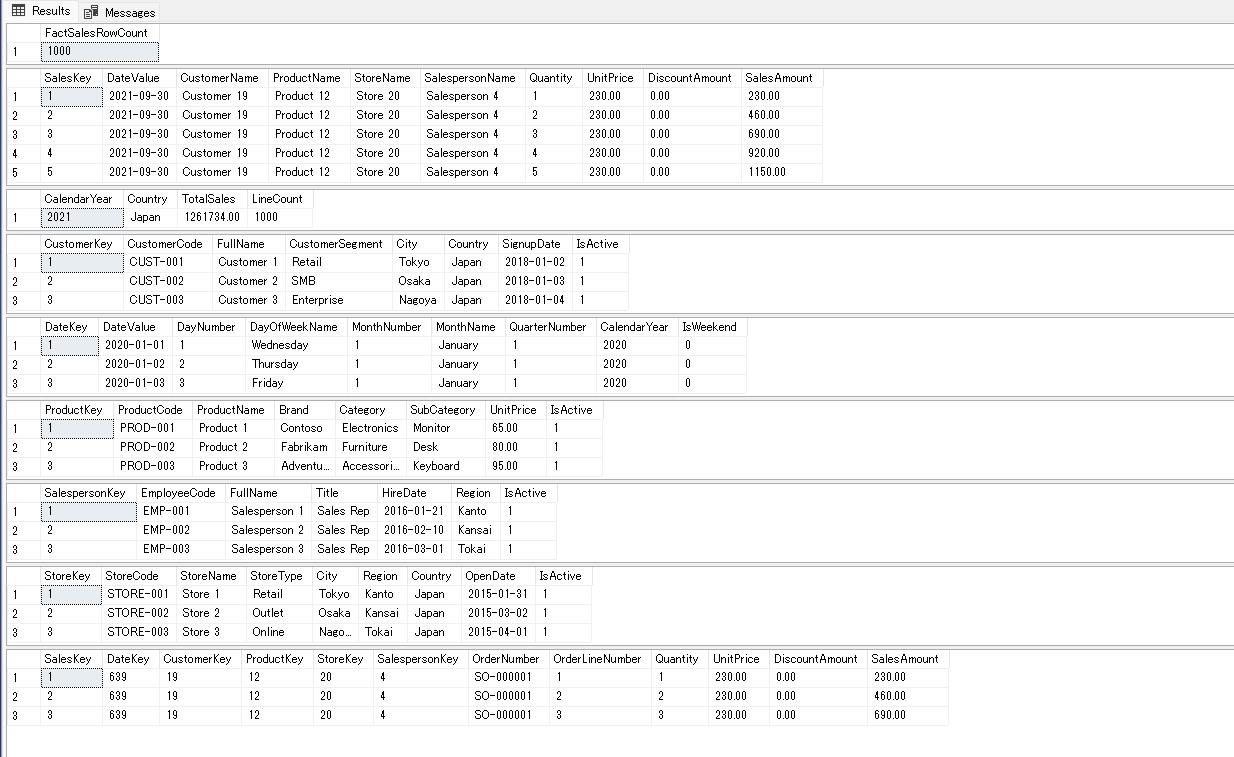The height and width of the screenshot is (757, 1234).
Task: Select the DayNumber column header
Action: pos(209,327)
